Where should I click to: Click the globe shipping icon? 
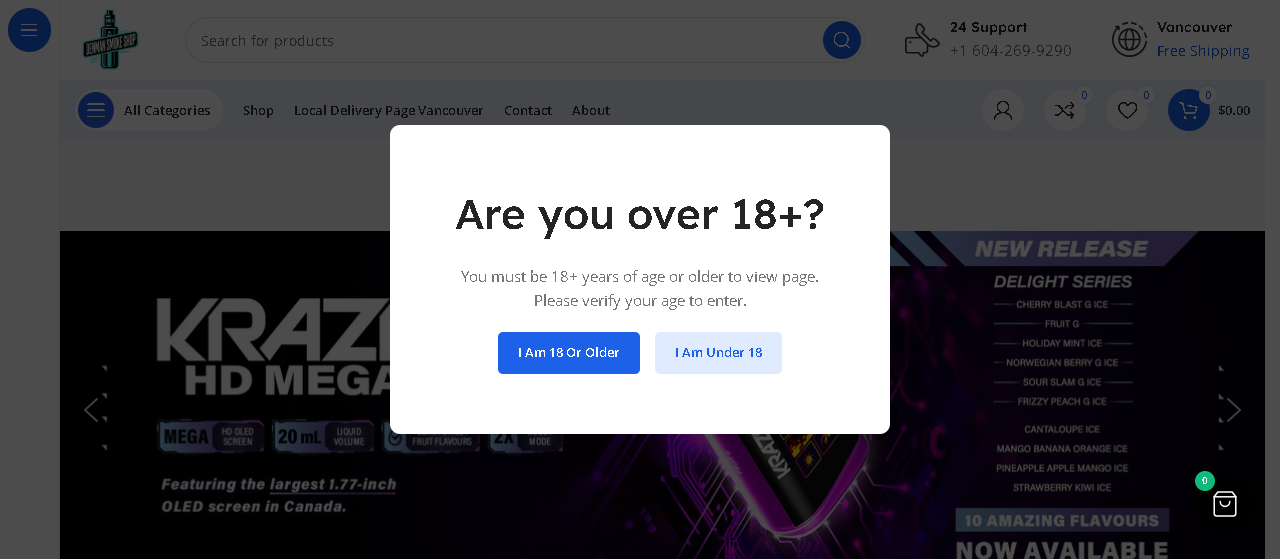[x=1129, y=40]
